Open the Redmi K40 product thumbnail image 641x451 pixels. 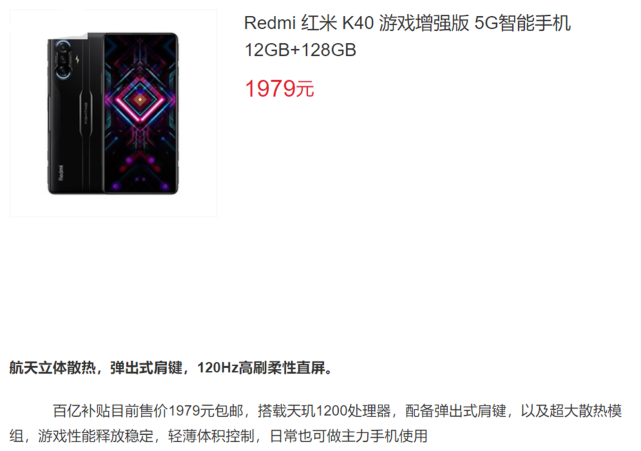pos(113,113)
